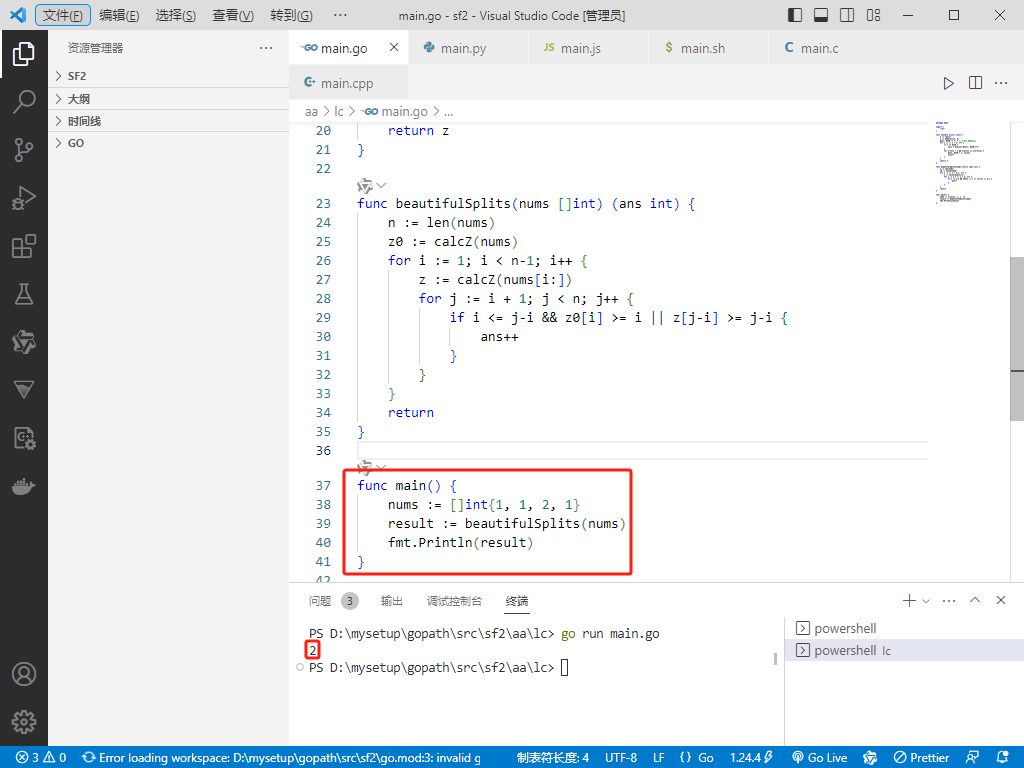This screenshot has width=1024, height=768.
Task: Open Source Control view in activity bar
Action: 24,150
